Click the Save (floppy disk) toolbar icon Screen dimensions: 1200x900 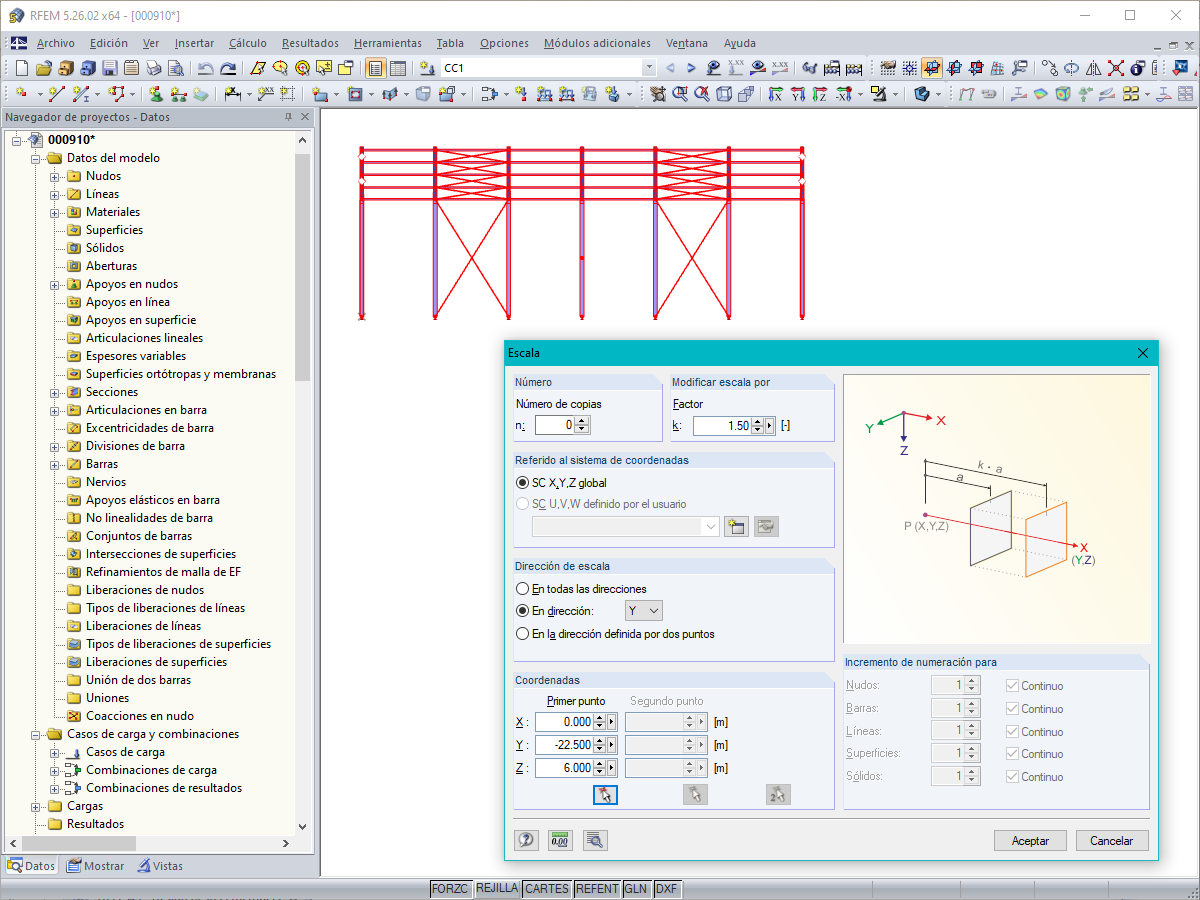[109, 68]
